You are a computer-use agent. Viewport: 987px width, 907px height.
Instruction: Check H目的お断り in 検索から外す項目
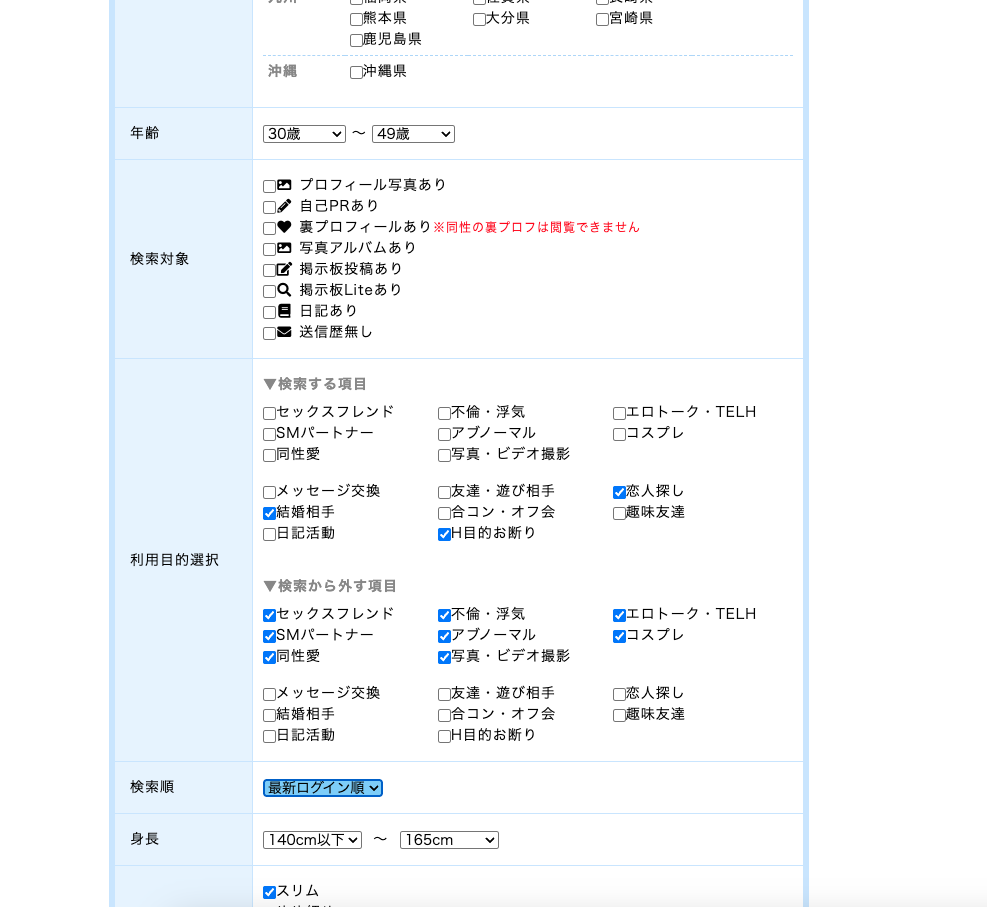click(444, 736)
